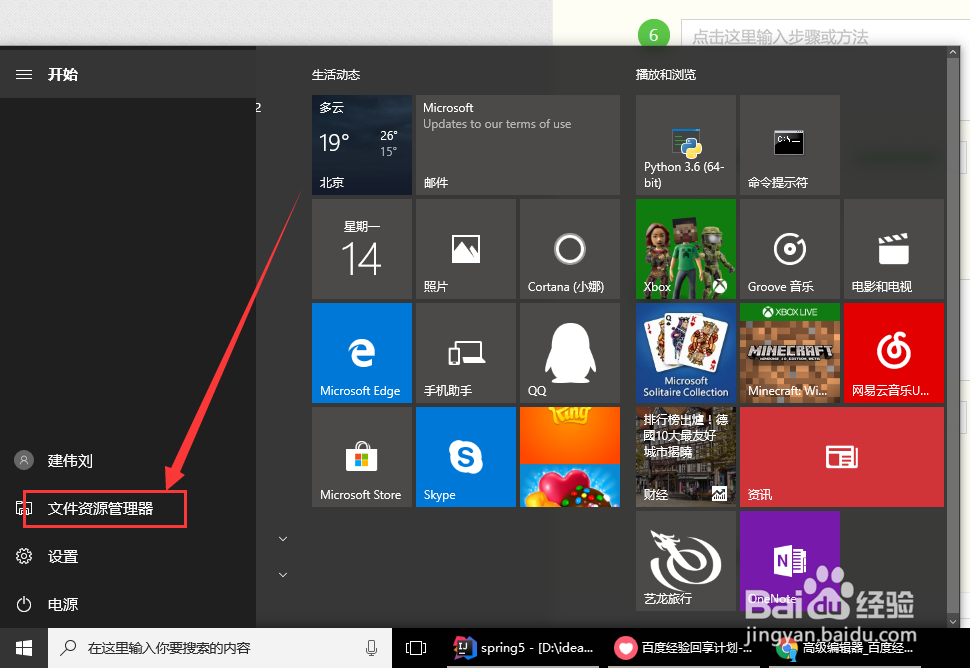Image resolution: width=970 pixels, height=668 pixels.
Task: Open Groove 音乐
Action: 790,249
